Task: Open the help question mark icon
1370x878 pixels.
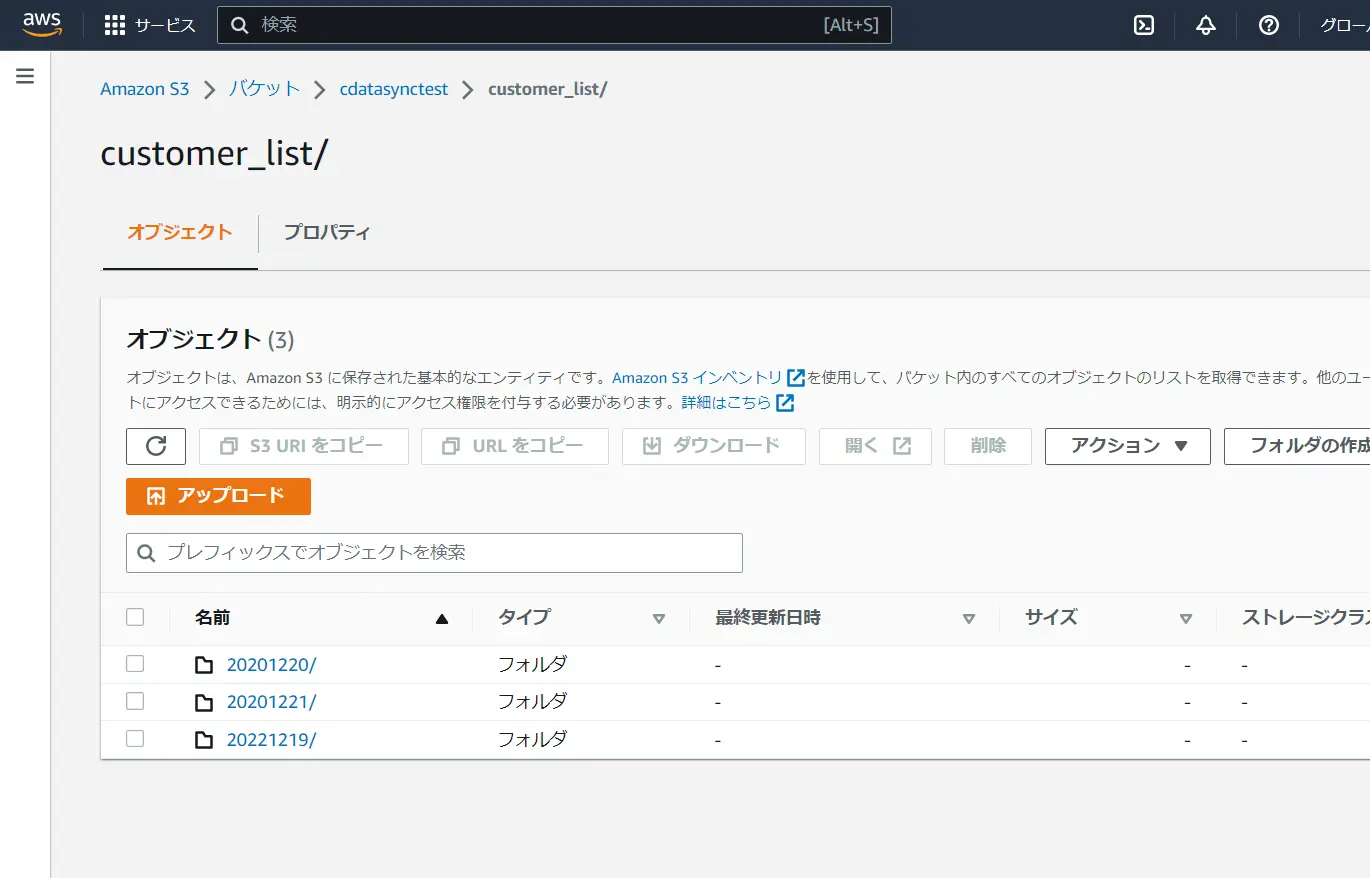Action: 1269,25
